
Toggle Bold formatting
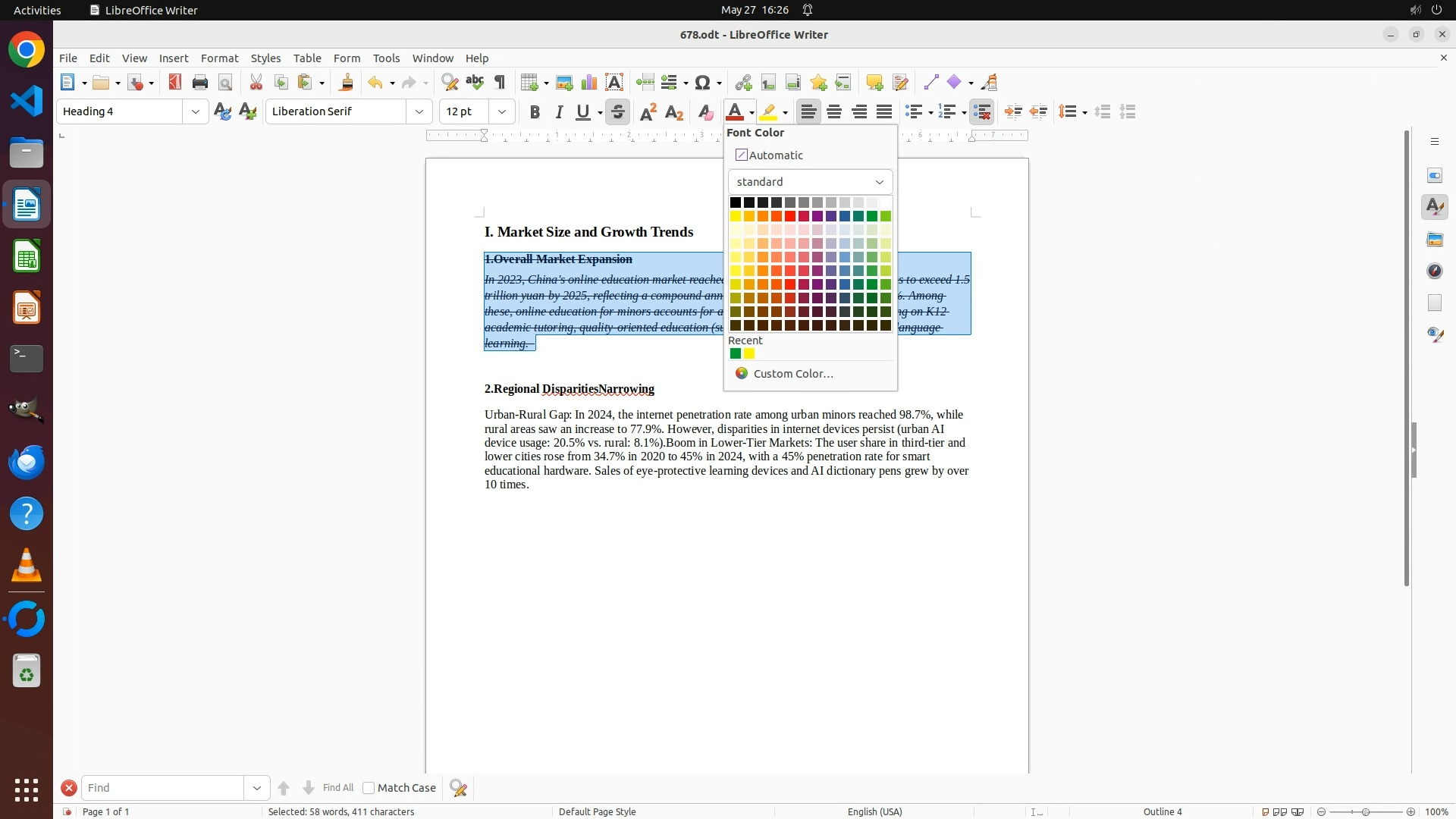(535, 112)
